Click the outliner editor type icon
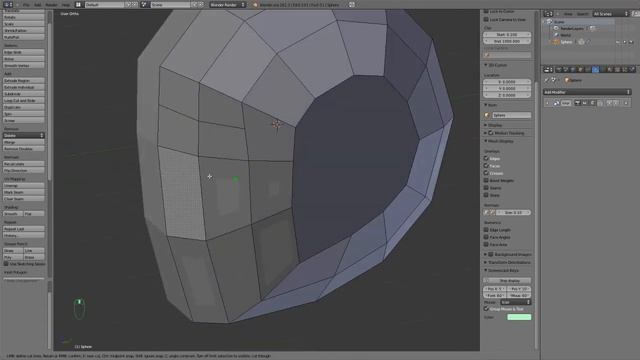The image size is (640, 360). pos(549,14)
